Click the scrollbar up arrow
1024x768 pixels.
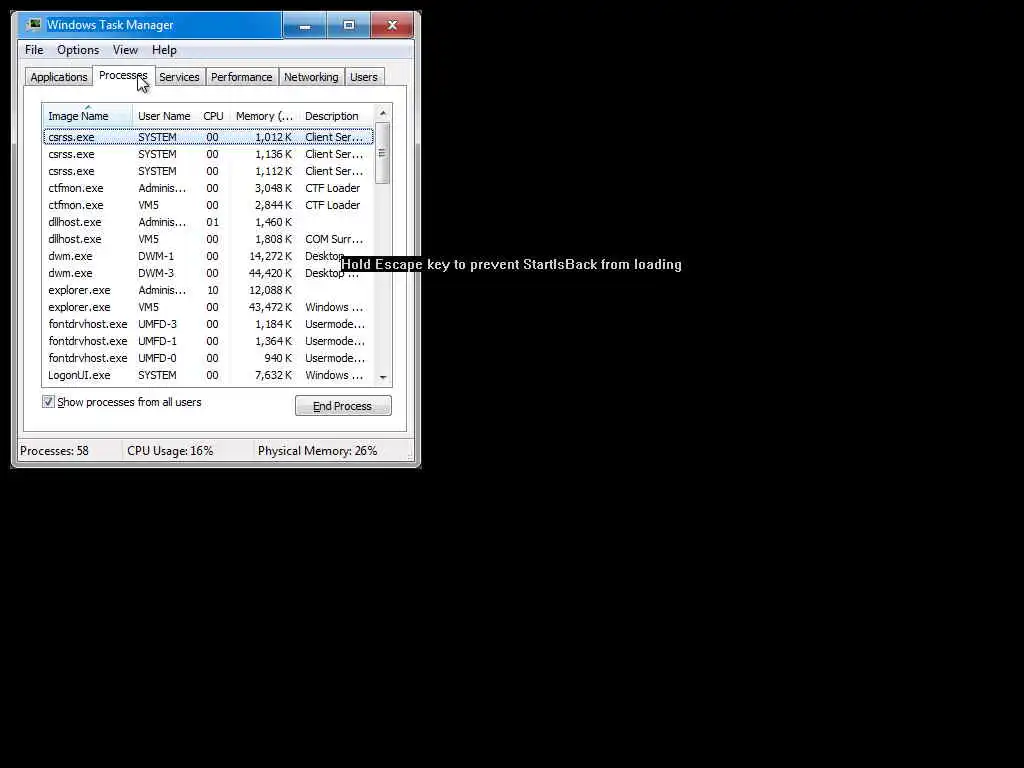tap(383, 114)
